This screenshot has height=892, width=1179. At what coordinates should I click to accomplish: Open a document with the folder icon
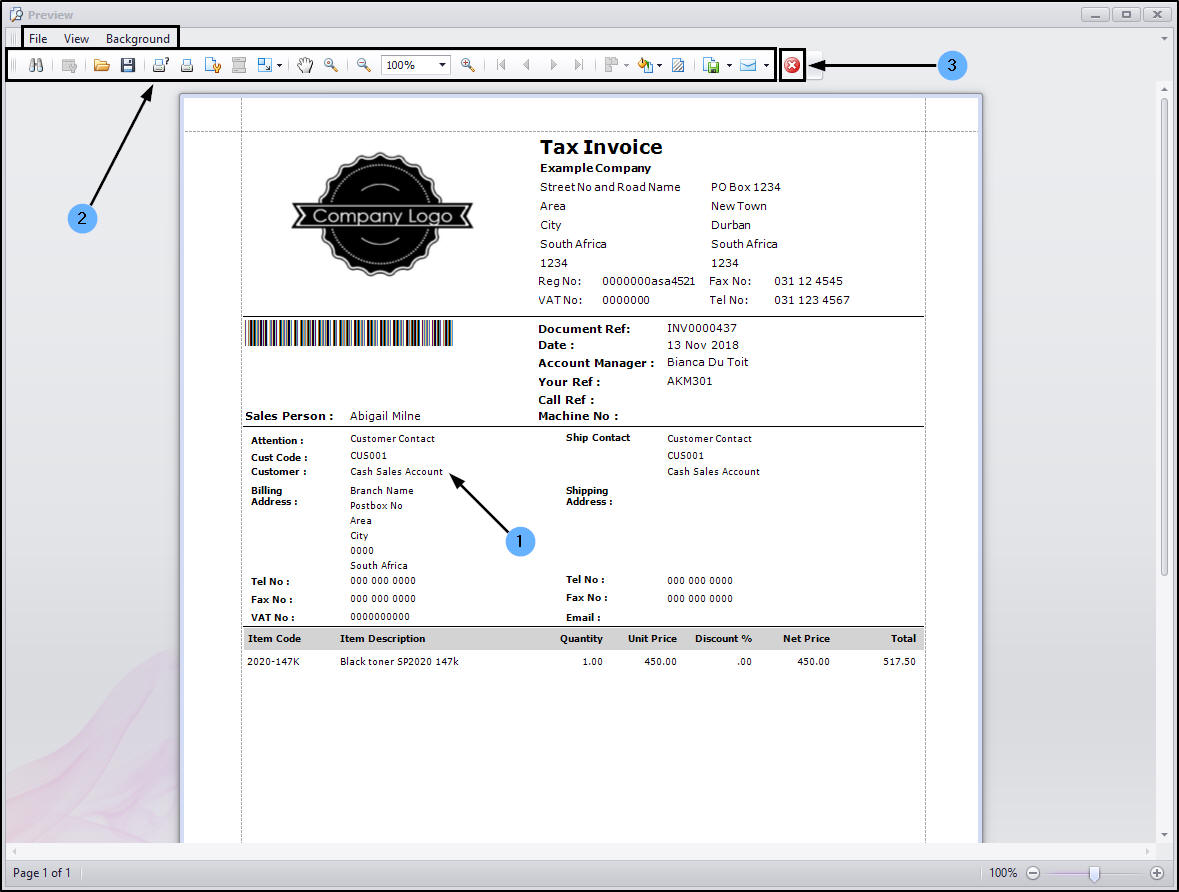click(x=101, y=65)
